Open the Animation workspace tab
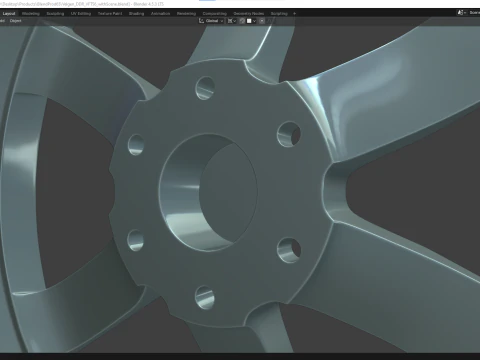 (160, 13)
